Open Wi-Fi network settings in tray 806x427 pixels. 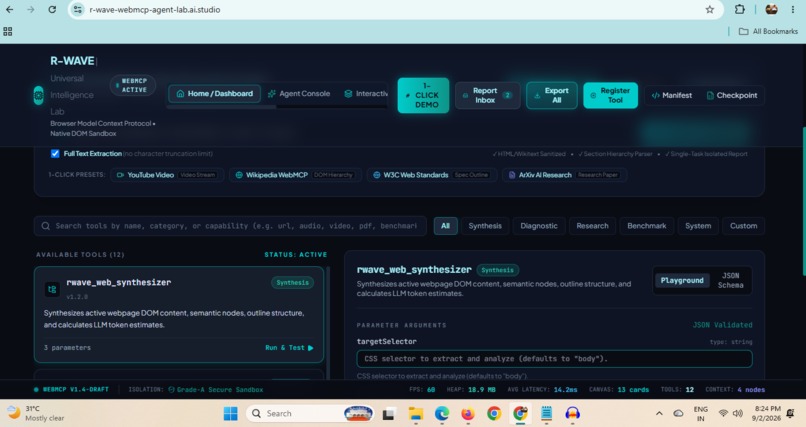(723, 413)
